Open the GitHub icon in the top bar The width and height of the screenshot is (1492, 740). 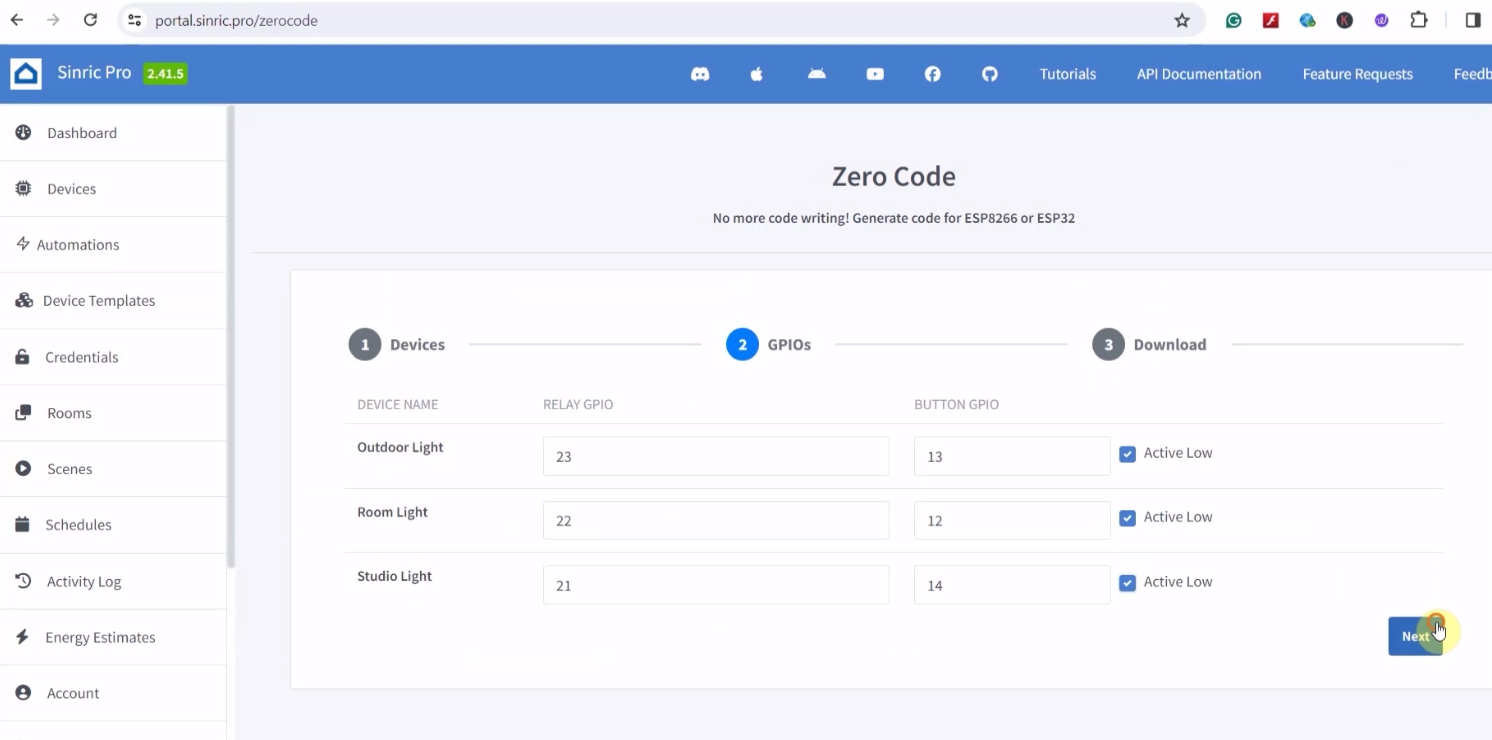[x=989, y=73]
